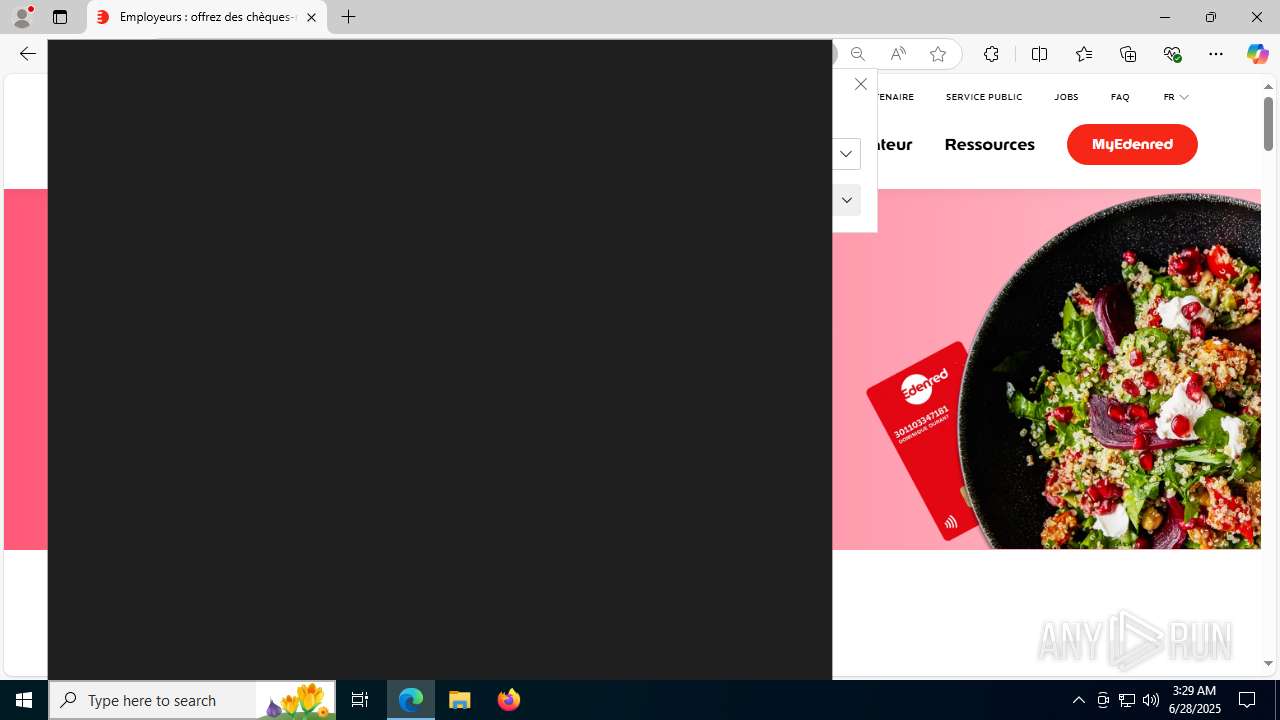Open the tab actions menu icon
Viewport: 1280px width, 720px height.
[x=60, y=17]
